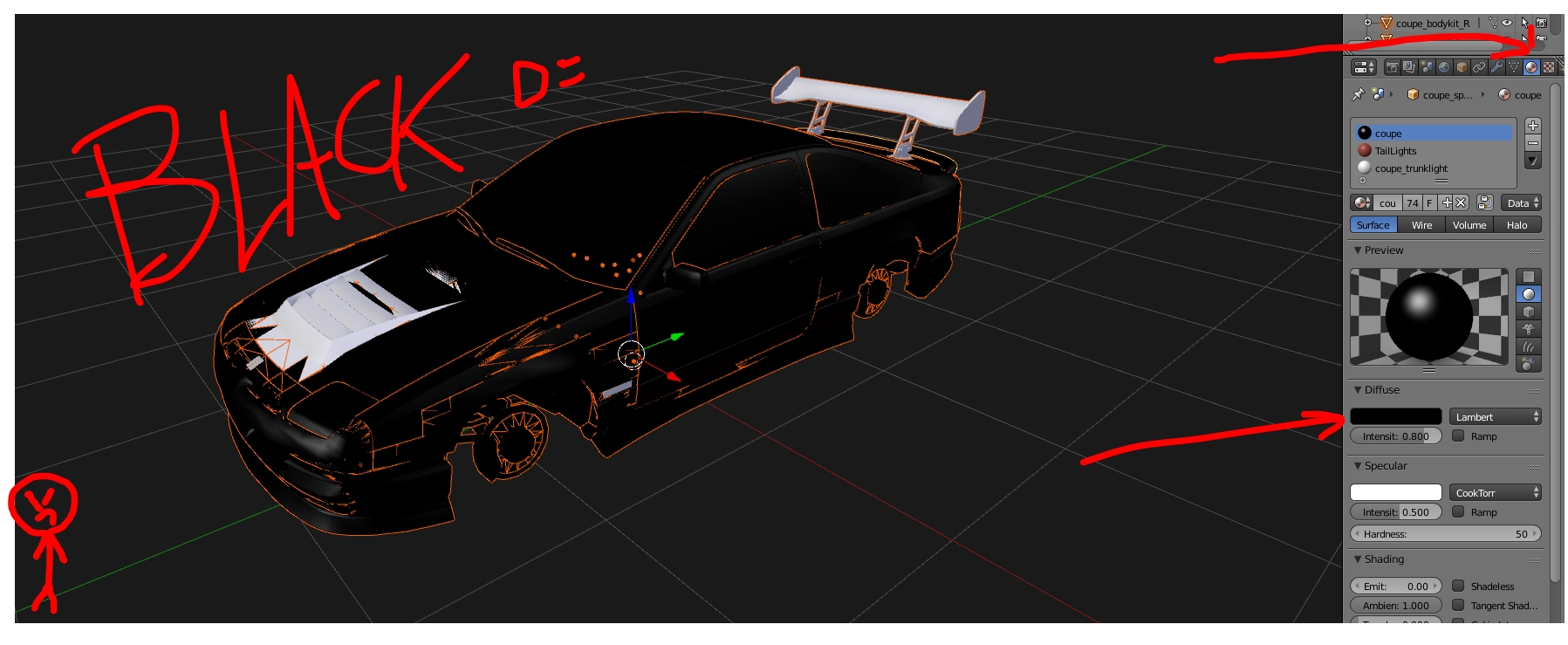Open the Modifiers wrench tab
Screen dimensions: 1568x645
coord(1496,67)
